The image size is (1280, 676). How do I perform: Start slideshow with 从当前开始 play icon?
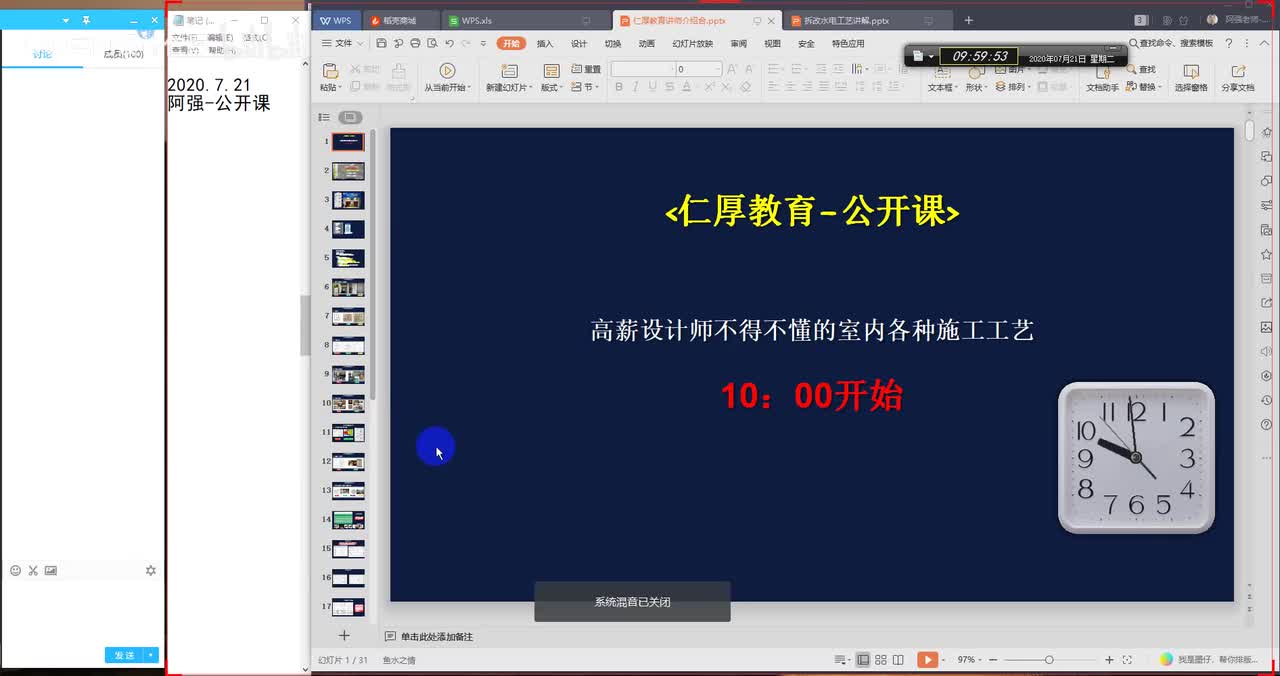447,71
